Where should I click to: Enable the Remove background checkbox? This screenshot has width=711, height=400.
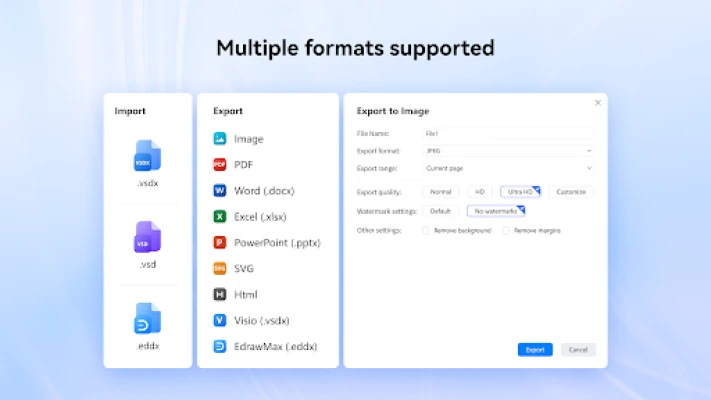click(x=426, y=230)
